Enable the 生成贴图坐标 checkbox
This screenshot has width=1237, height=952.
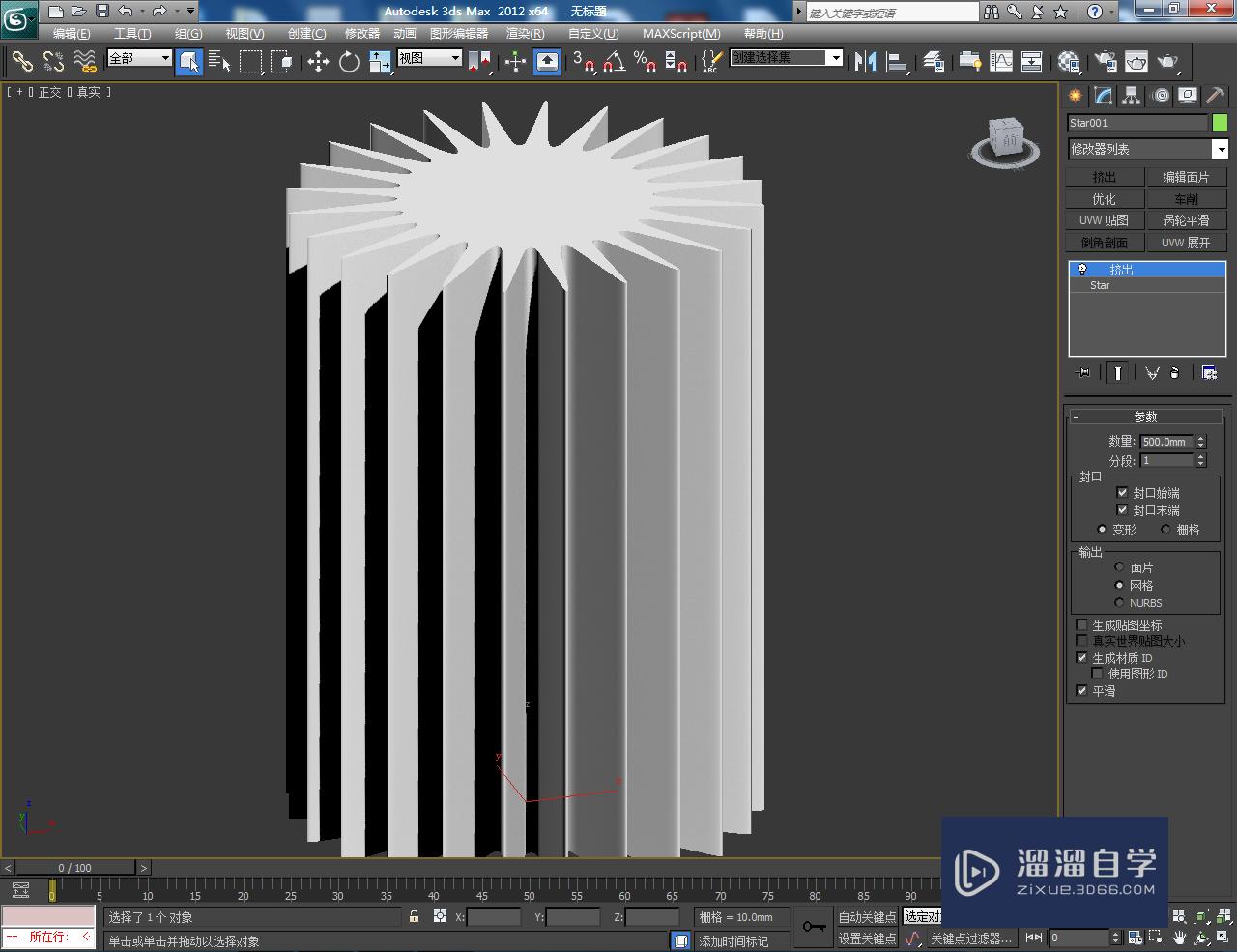[x=1081, y=625]
